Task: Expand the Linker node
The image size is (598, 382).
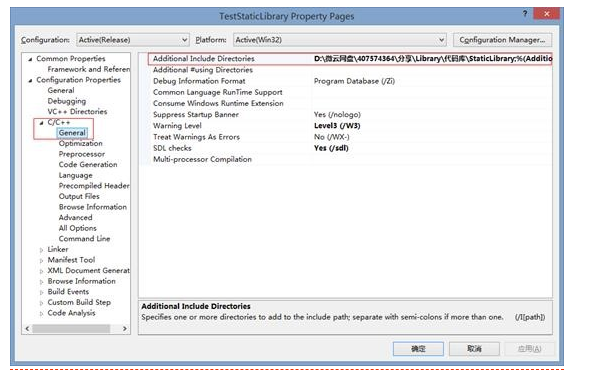Action: point(41,250)
